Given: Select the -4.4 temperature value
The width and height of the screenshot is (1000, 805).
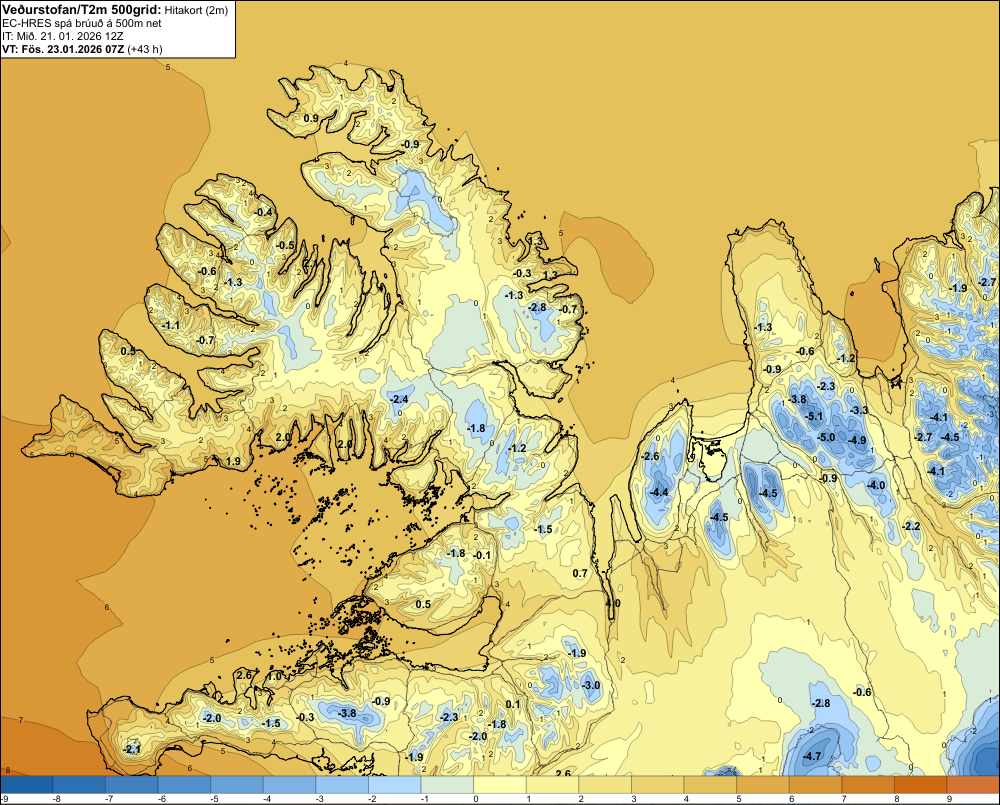Looking at the screenshot, I should [x=659, y=492].
